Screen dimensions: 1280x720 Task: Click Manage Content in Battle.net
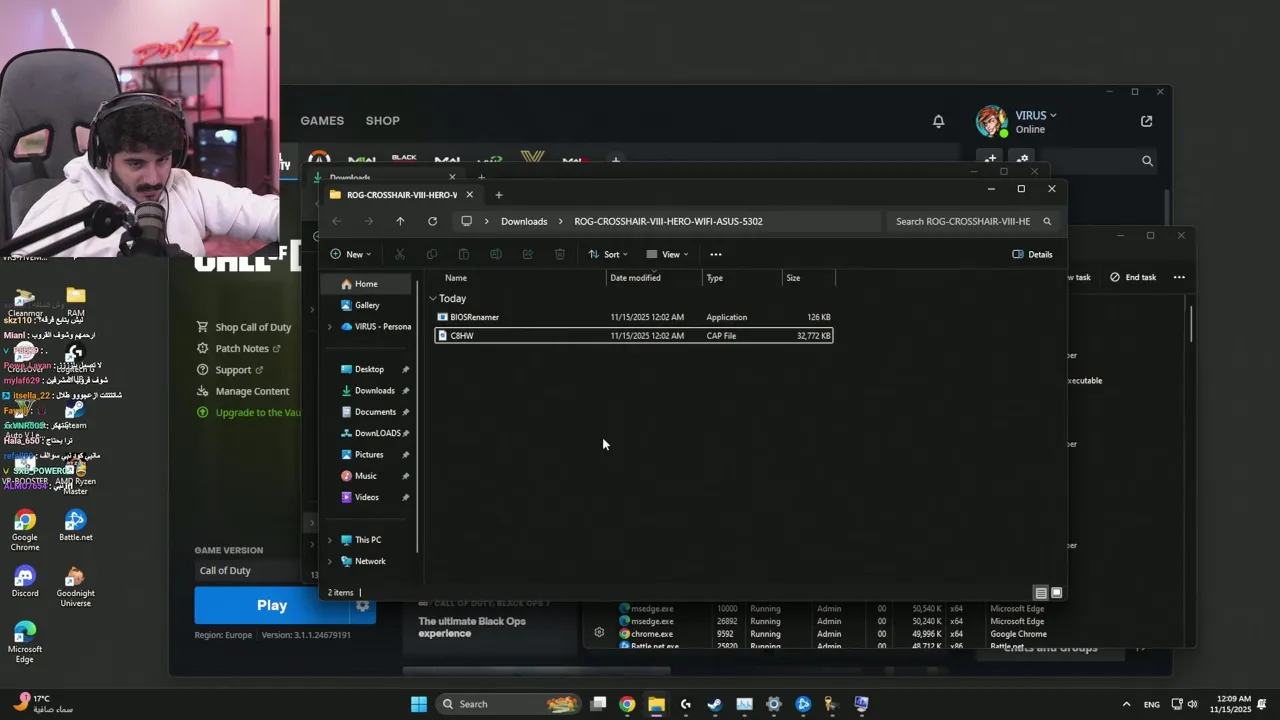tap(244, 391)
